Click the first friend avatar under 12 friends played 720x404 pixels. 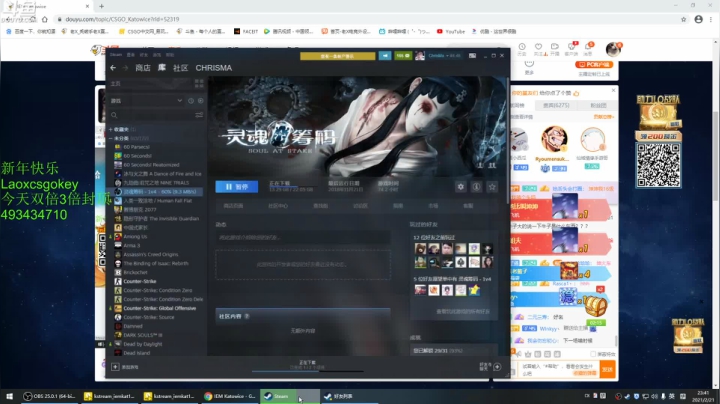tap(420, 249)
